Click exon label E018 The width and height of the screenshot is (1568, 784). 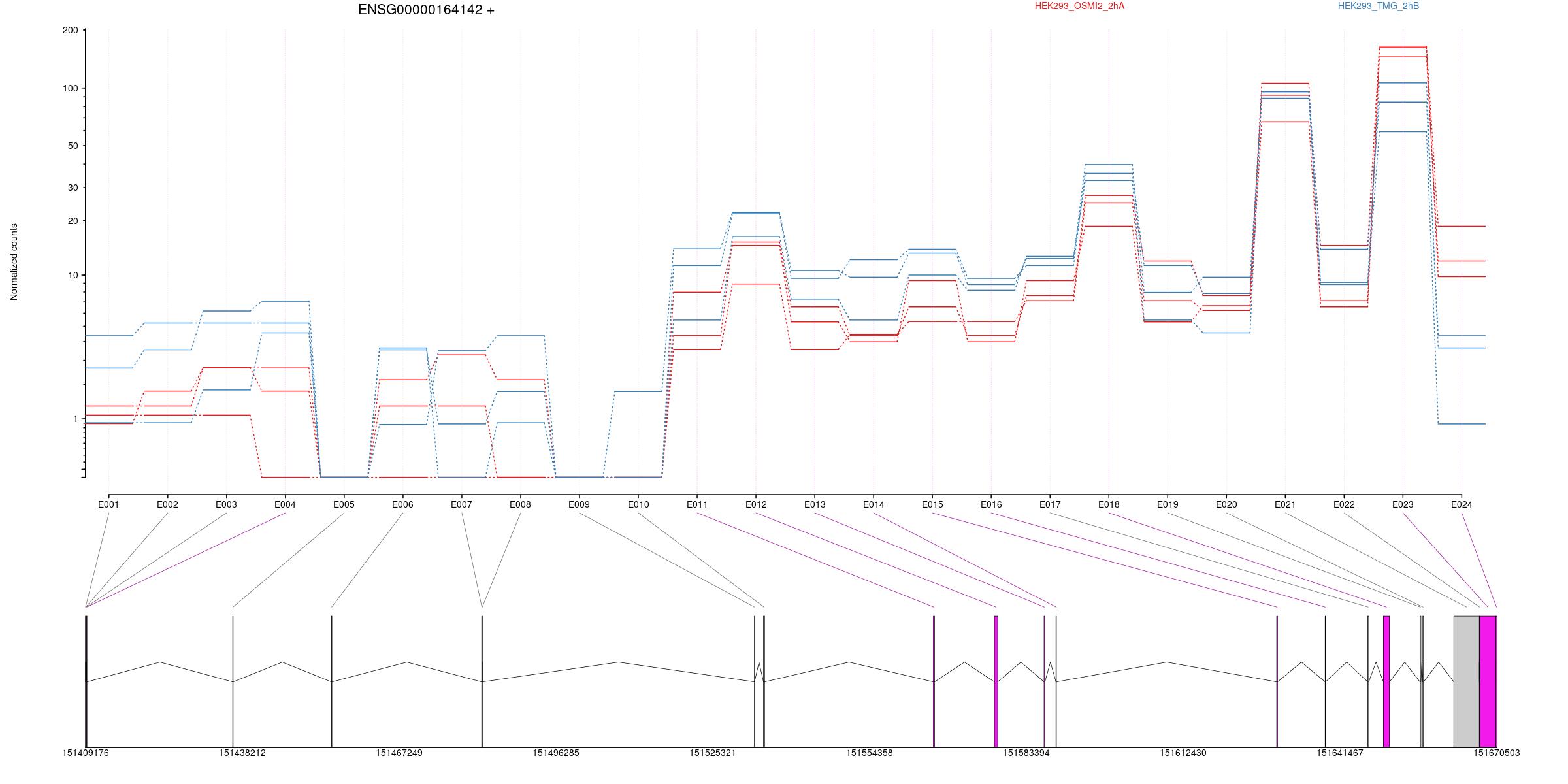pyautogui.click(x=1109, y=504)
